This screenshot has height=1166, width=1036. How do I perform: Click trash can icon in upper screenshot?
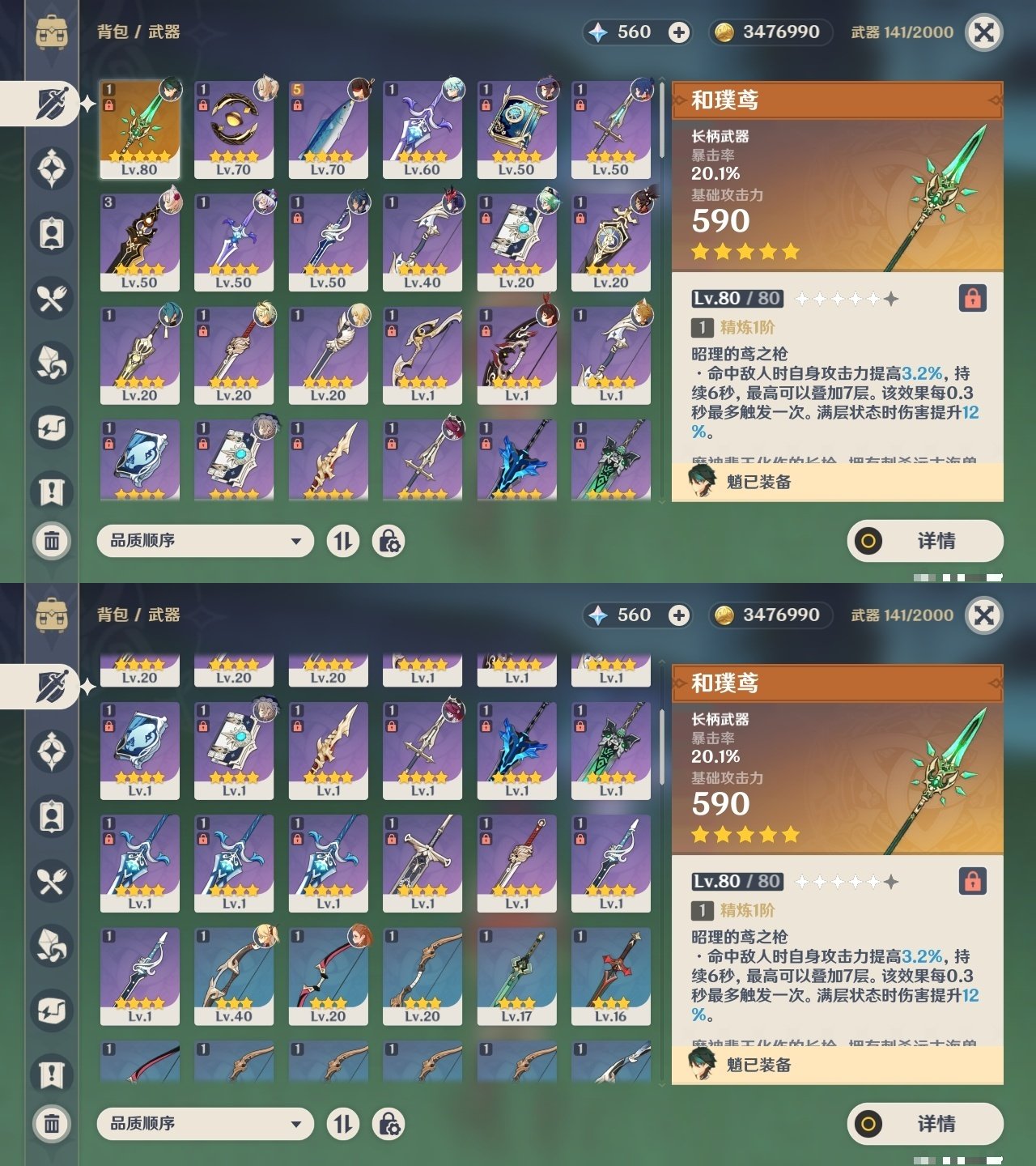(x=52, y=540)
